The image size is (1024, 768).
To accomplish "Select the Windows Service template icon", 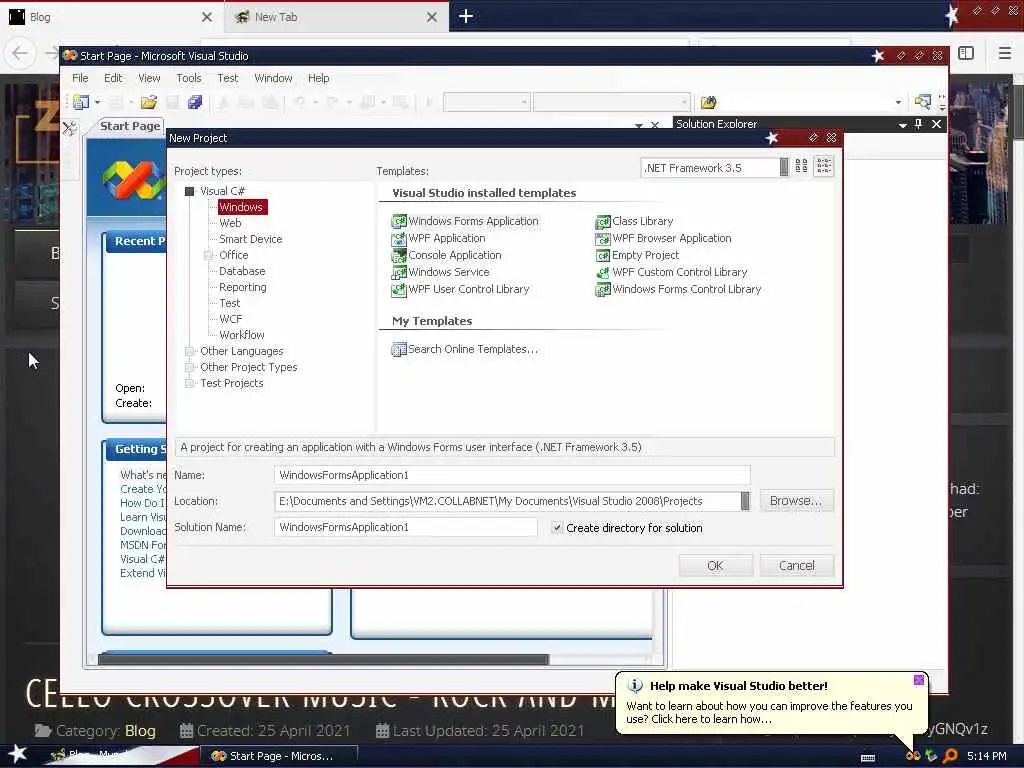I will tap(398, 272).
